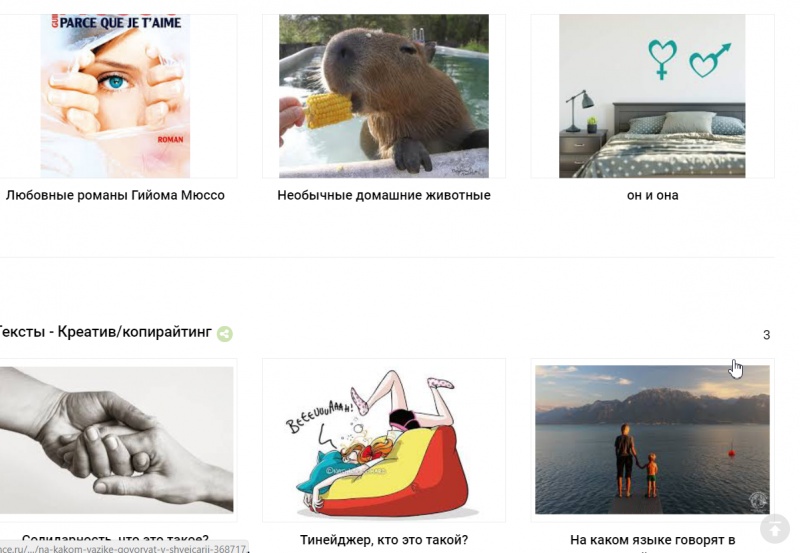Open the lake pier with two people thumbnail
The image size is (800, 553).
click(652, 439)
